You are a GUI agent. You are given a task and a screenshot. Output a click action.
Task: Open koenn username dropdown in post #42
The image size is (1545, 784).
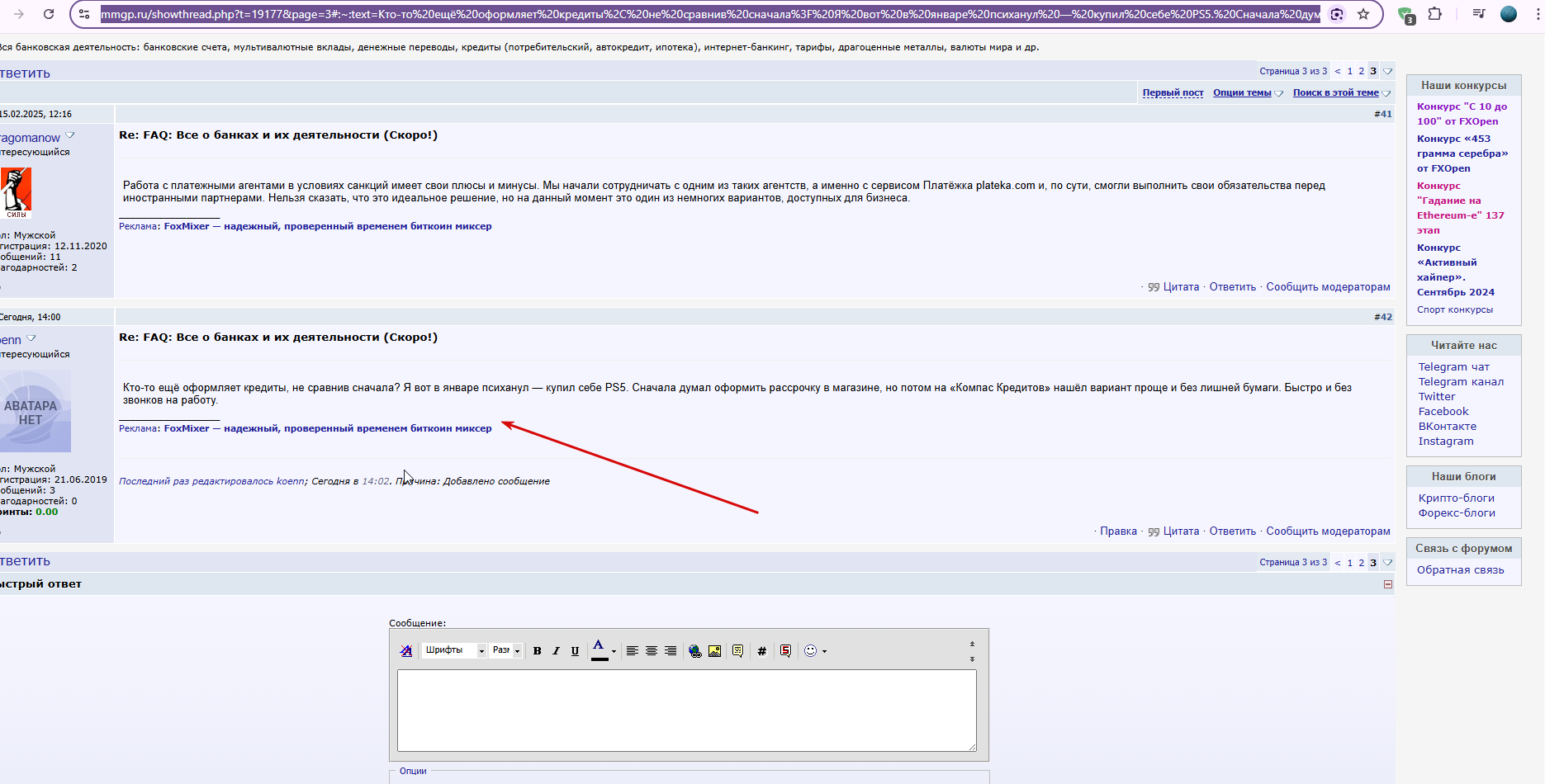pyautogui.click(x=31, y=338)
